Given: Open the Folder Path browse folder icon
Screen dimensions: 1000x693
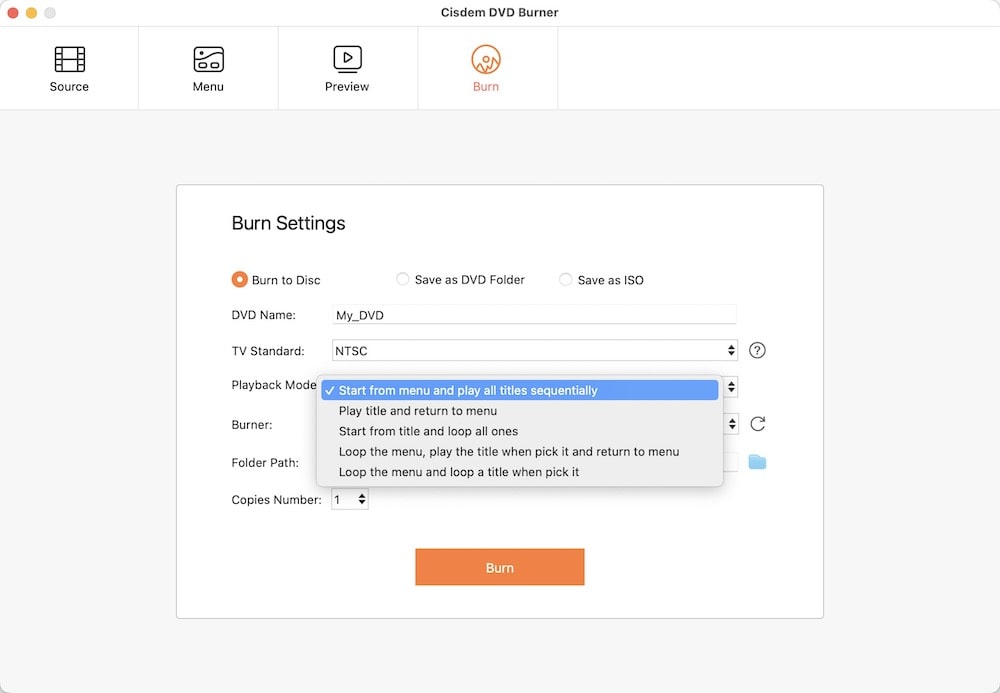Looking at the screenshot, I should 757,462.
